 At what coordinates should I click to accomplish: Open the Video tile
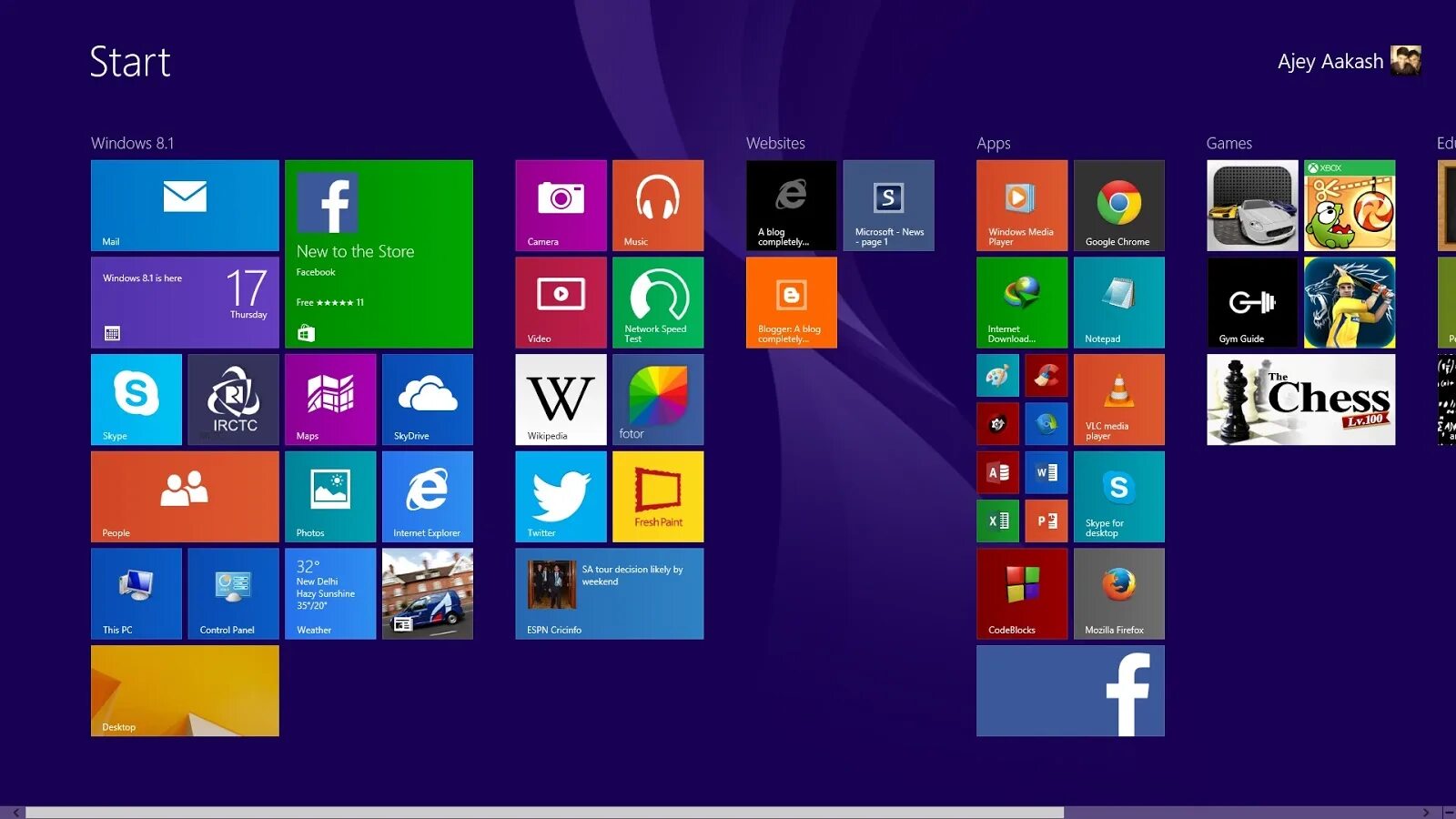coord(561,302)
